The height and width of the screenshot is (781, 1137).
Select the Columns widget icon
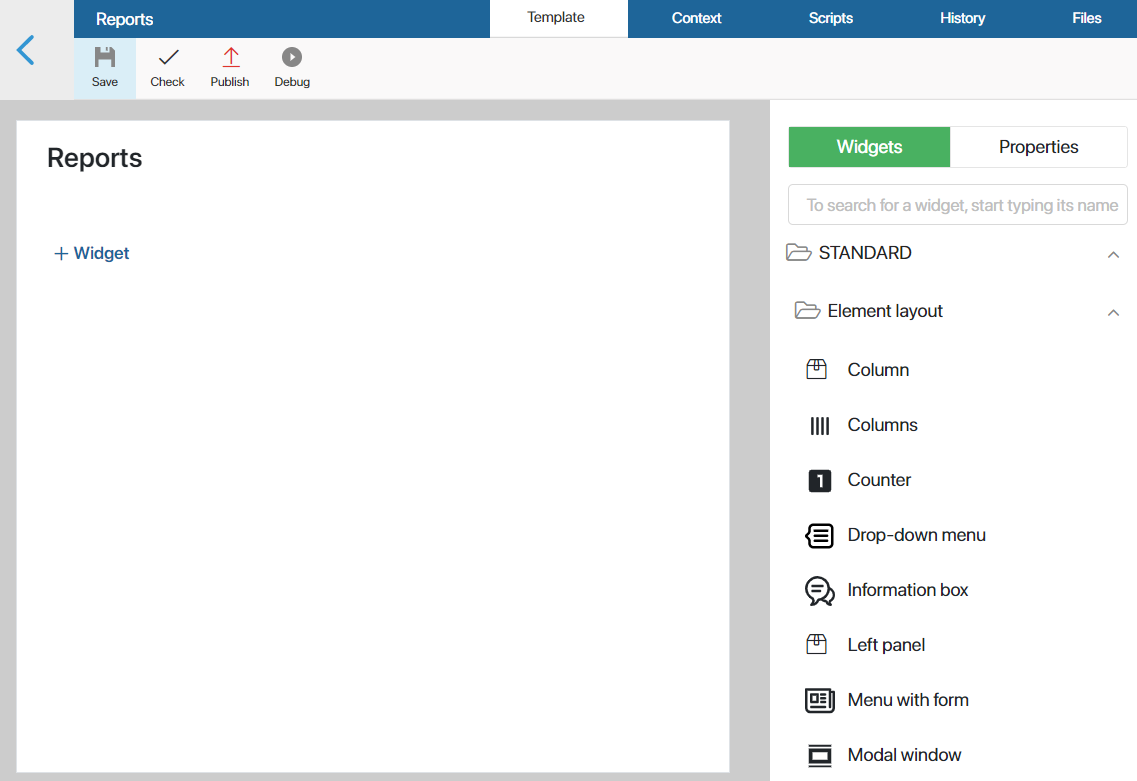(819, 425)
